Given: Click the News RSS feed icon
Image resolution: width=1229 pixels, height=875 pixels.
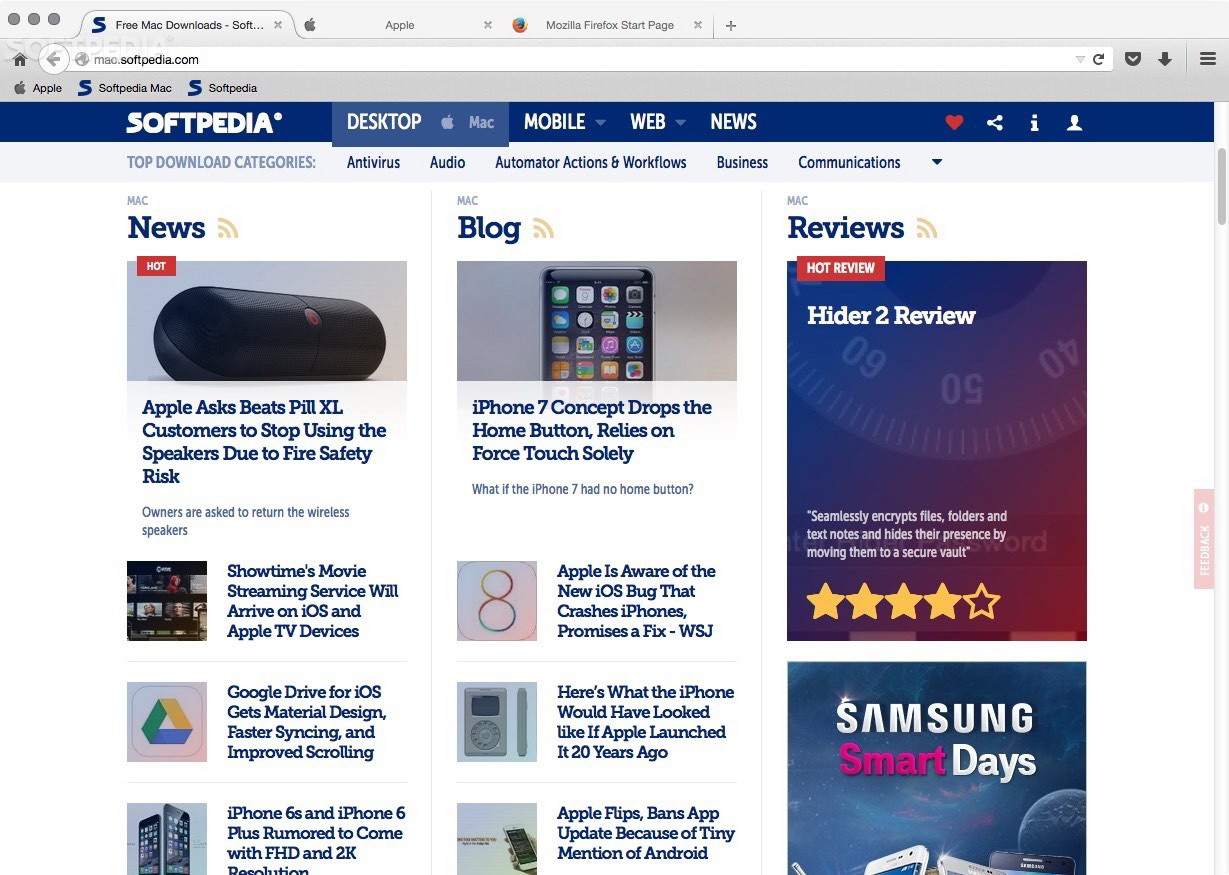Looking at the screenshot, I should (x=228, y=229).
